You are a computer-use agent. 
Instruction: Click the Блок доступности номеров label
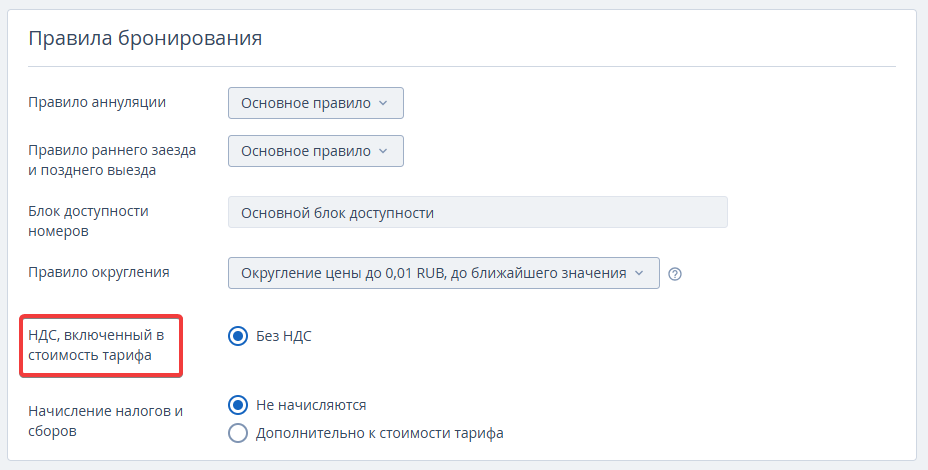click(x=89, y=221)
